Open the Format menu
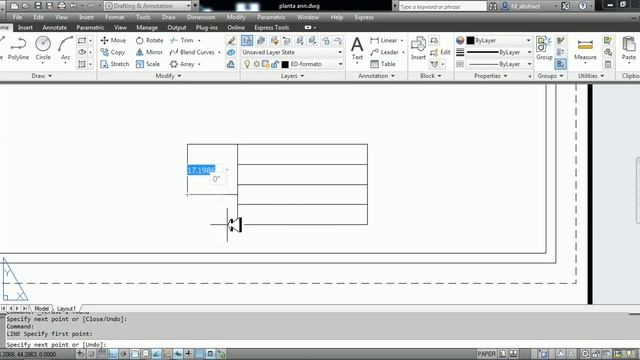 pos(114,17)
